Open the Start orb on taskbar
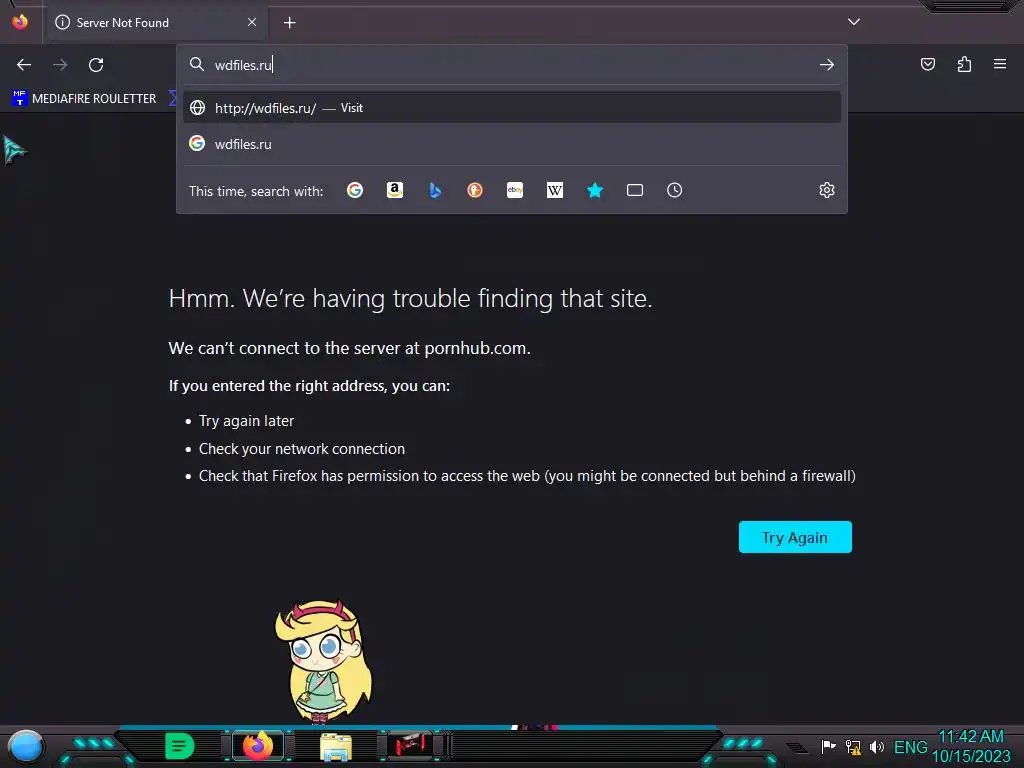 click(x=25, y=746)
